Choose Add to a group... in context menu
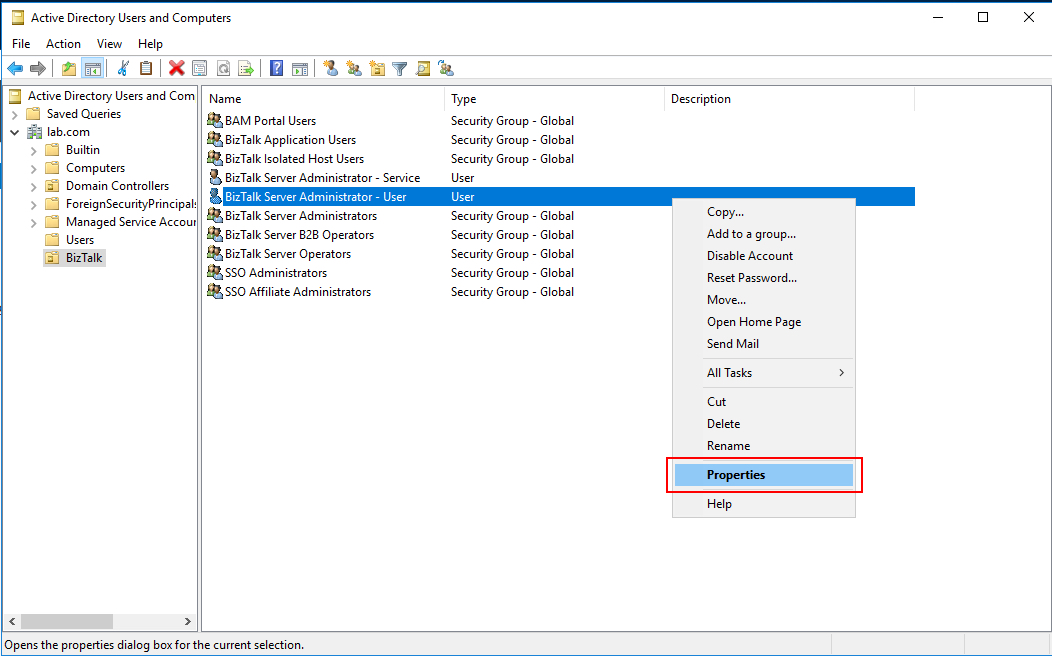 pyautogui.click(x=764, y=234)
